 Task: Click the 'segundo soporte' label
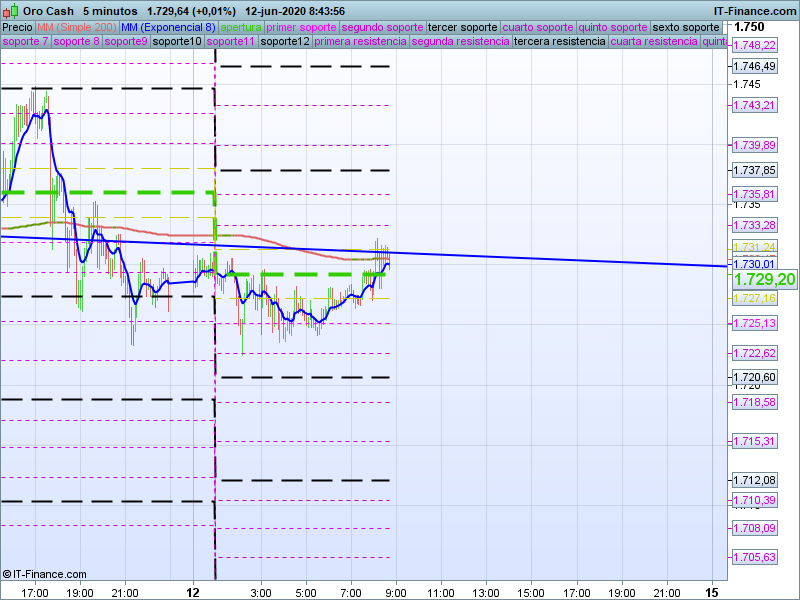pyautogui.click(x=382, y=27)
